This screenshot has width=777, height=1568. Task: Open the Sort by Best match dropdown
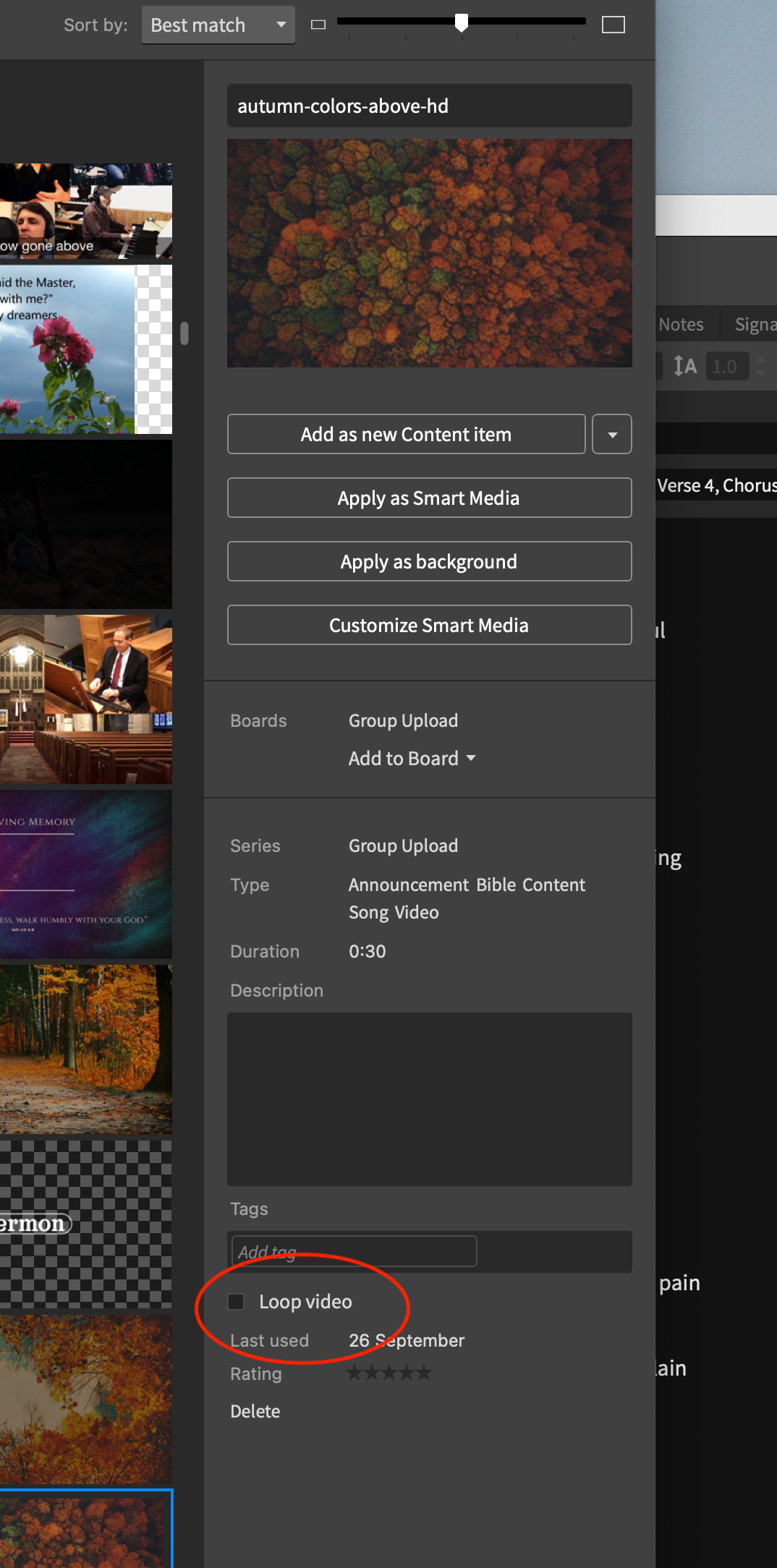(x=218, y=25)
